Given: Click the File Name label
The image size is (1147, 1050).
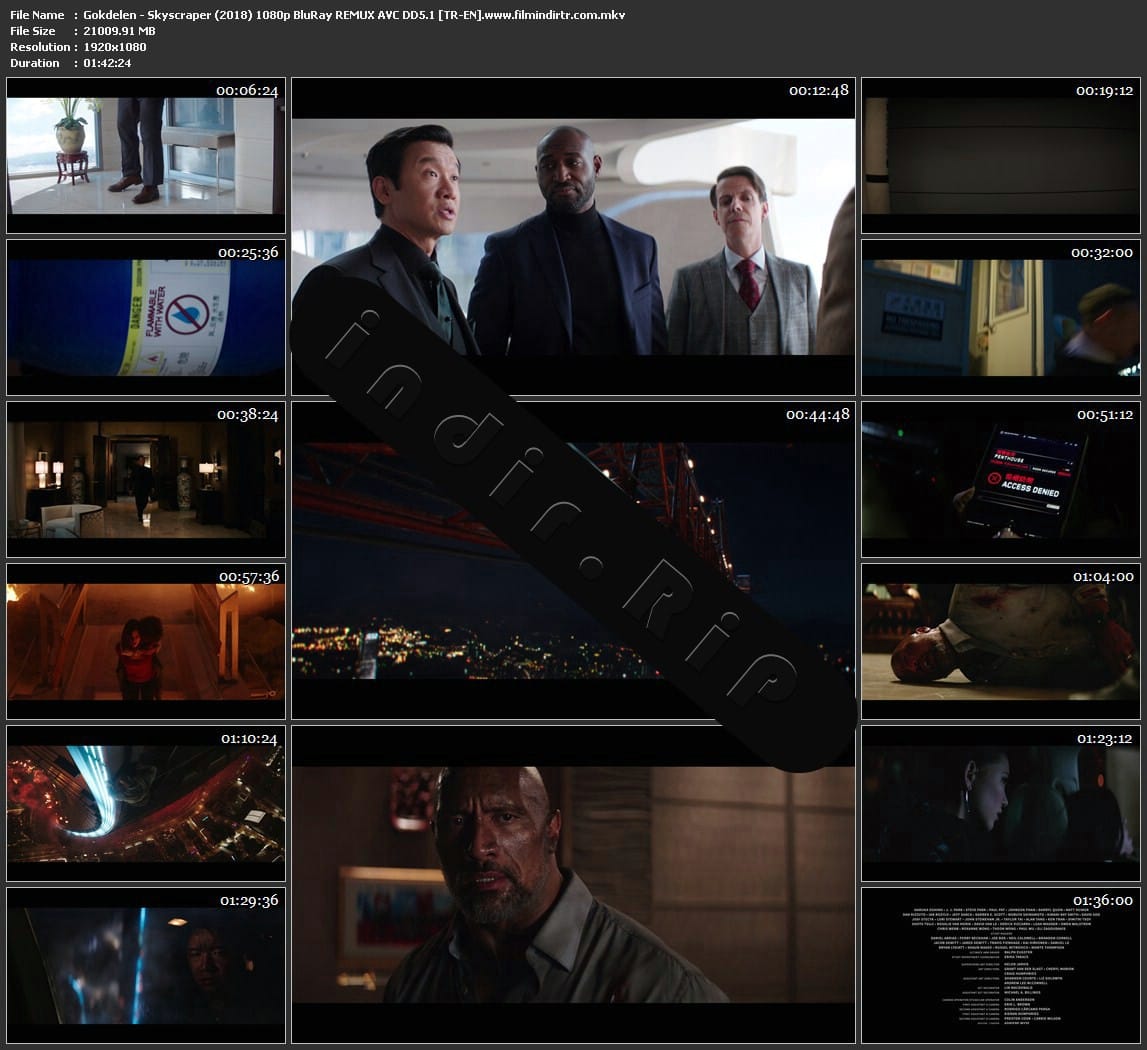Looking at the screenshot, I should coord(37,15).
